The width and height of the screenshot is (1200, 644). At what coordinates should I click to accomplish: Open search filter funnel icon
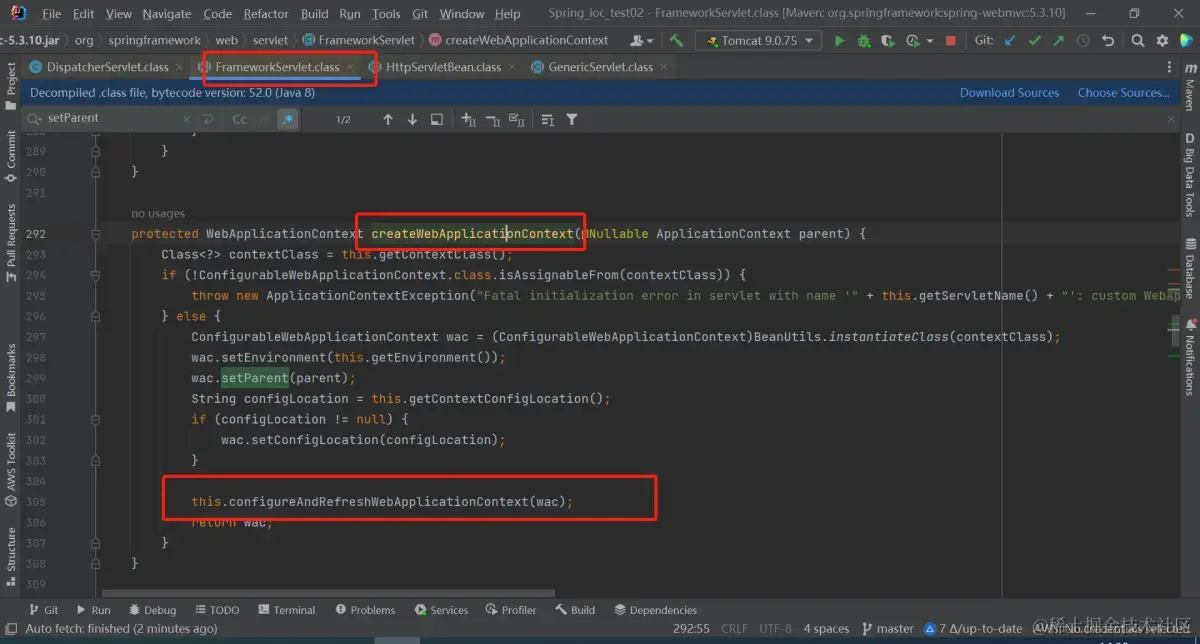pyautogui.click(x=572, y=119)
